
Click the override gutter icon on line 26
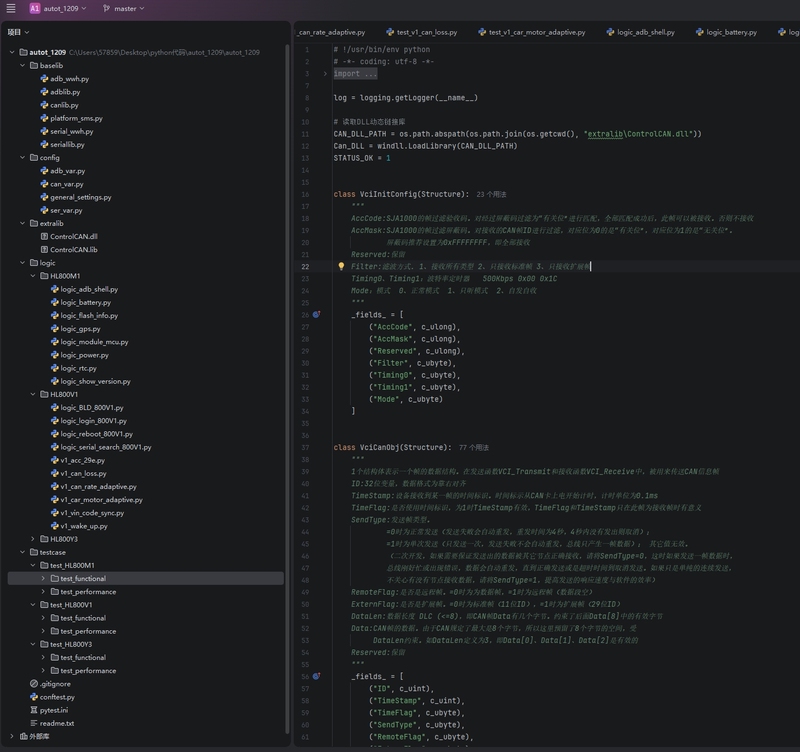click(x=317, y=314)
